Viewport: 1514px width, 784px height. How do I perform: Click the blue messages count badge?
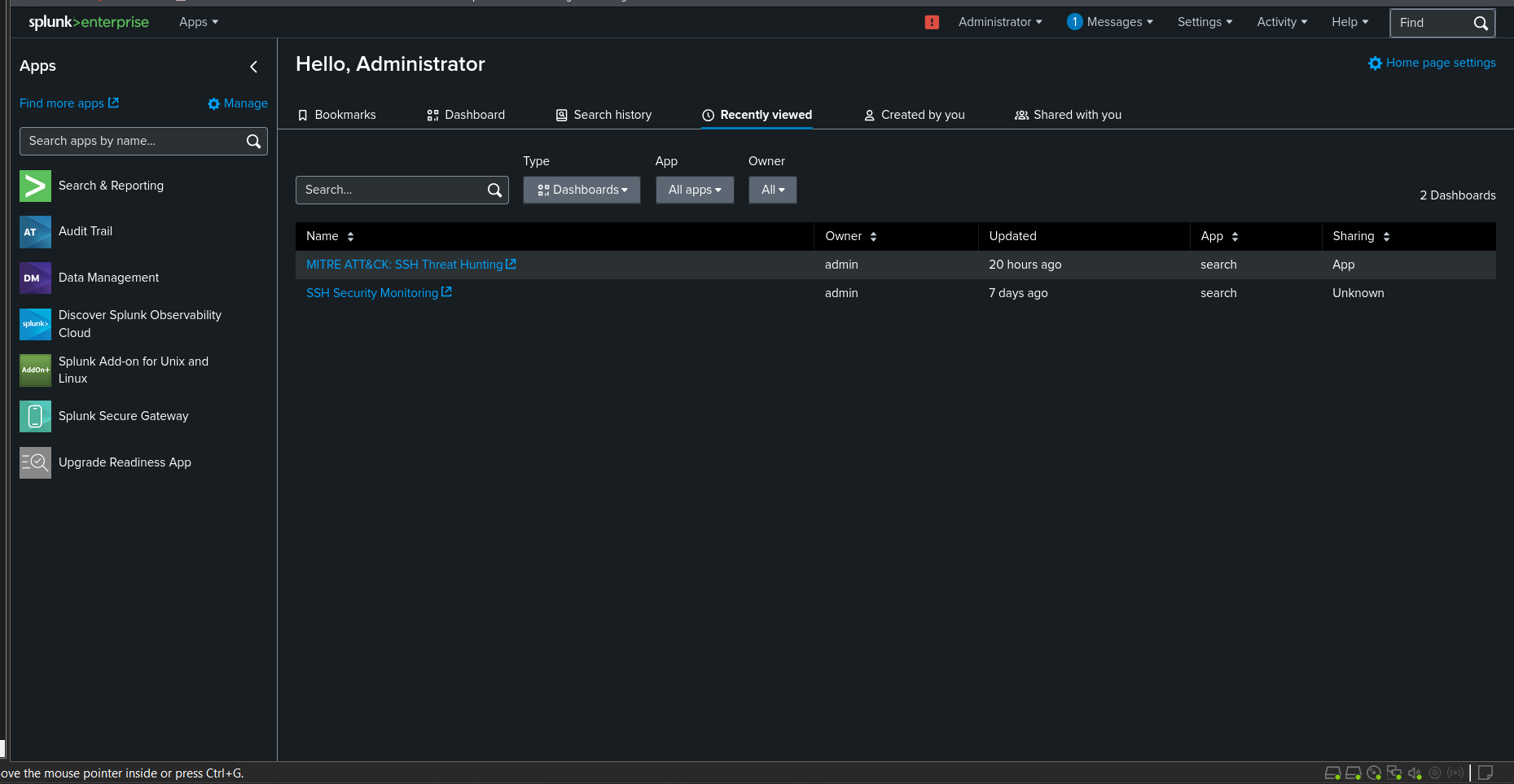(1074, 22)
